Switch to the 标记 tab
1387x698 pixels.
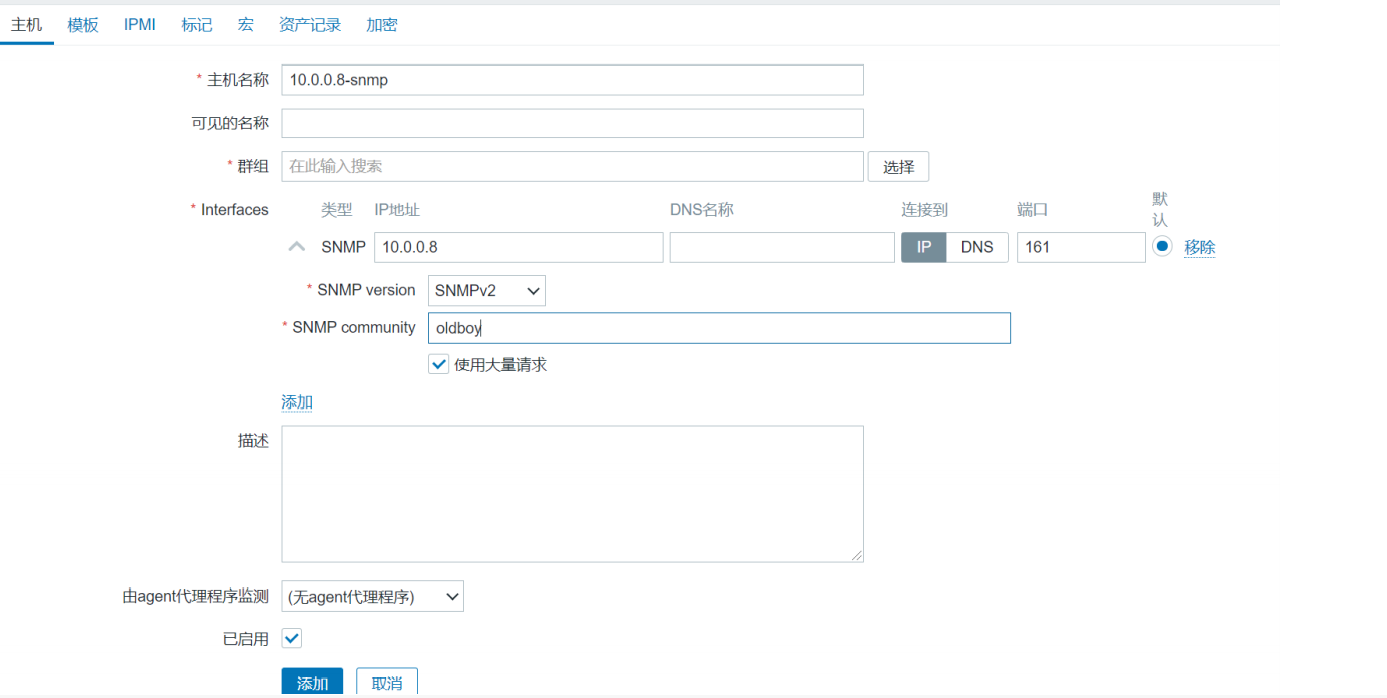(197, 25)
